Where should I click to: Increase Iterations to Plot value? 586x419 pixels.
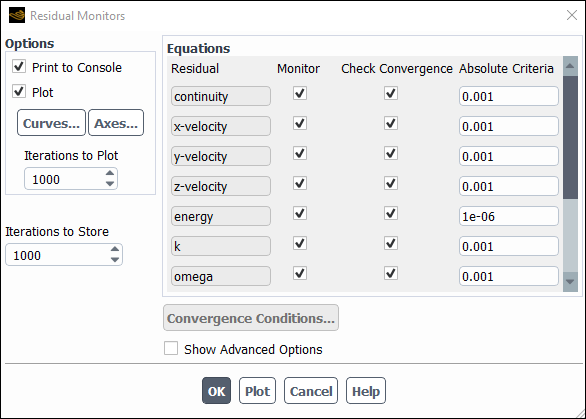(110, 173)
